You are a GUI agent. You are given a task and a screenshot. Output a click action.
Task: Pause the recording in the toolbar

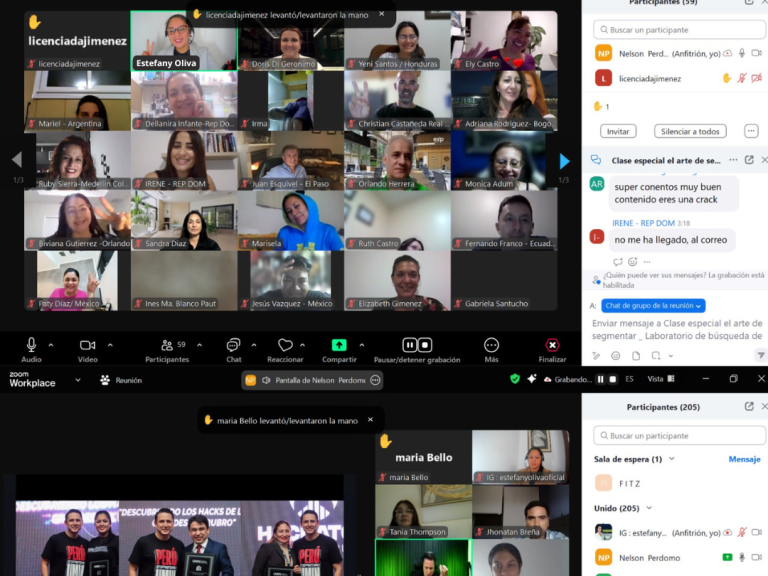(x=409, y=345)
